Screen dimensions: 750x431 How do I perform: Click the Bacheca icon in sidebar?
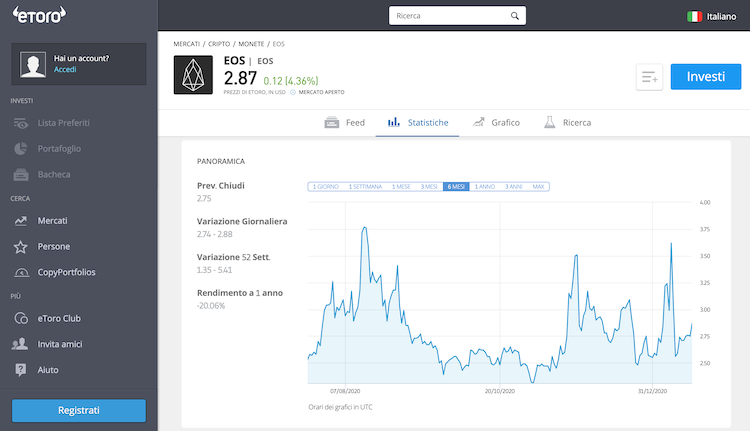point(21,175)
